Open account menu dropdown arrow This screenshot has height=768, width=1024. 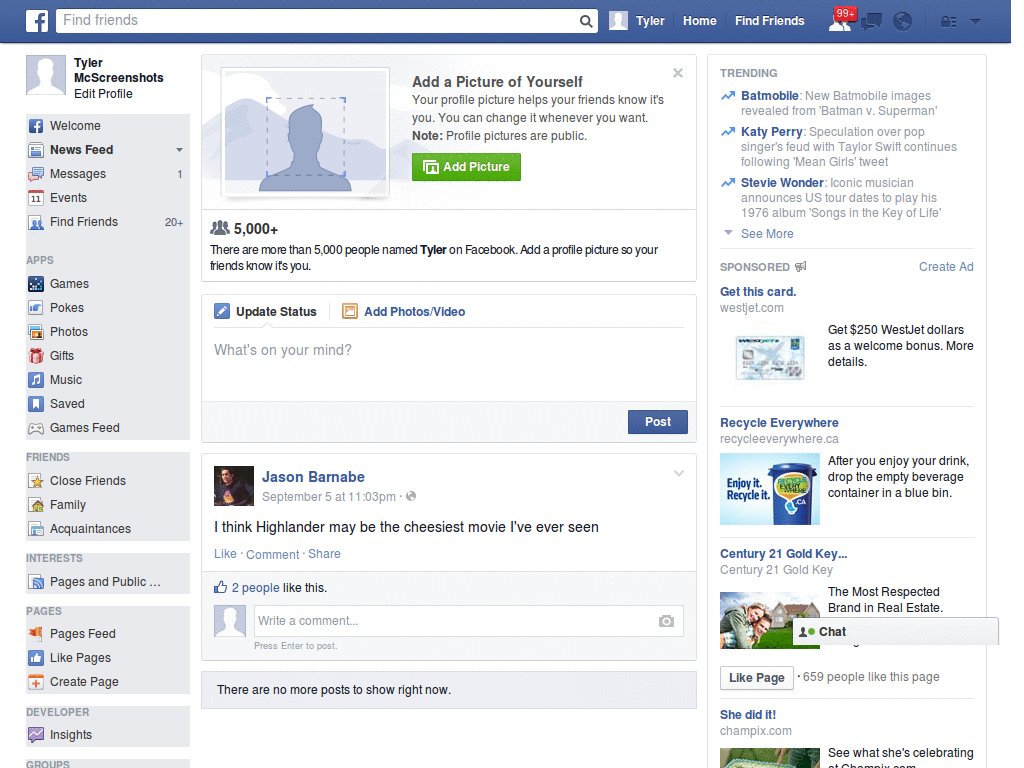976,22
